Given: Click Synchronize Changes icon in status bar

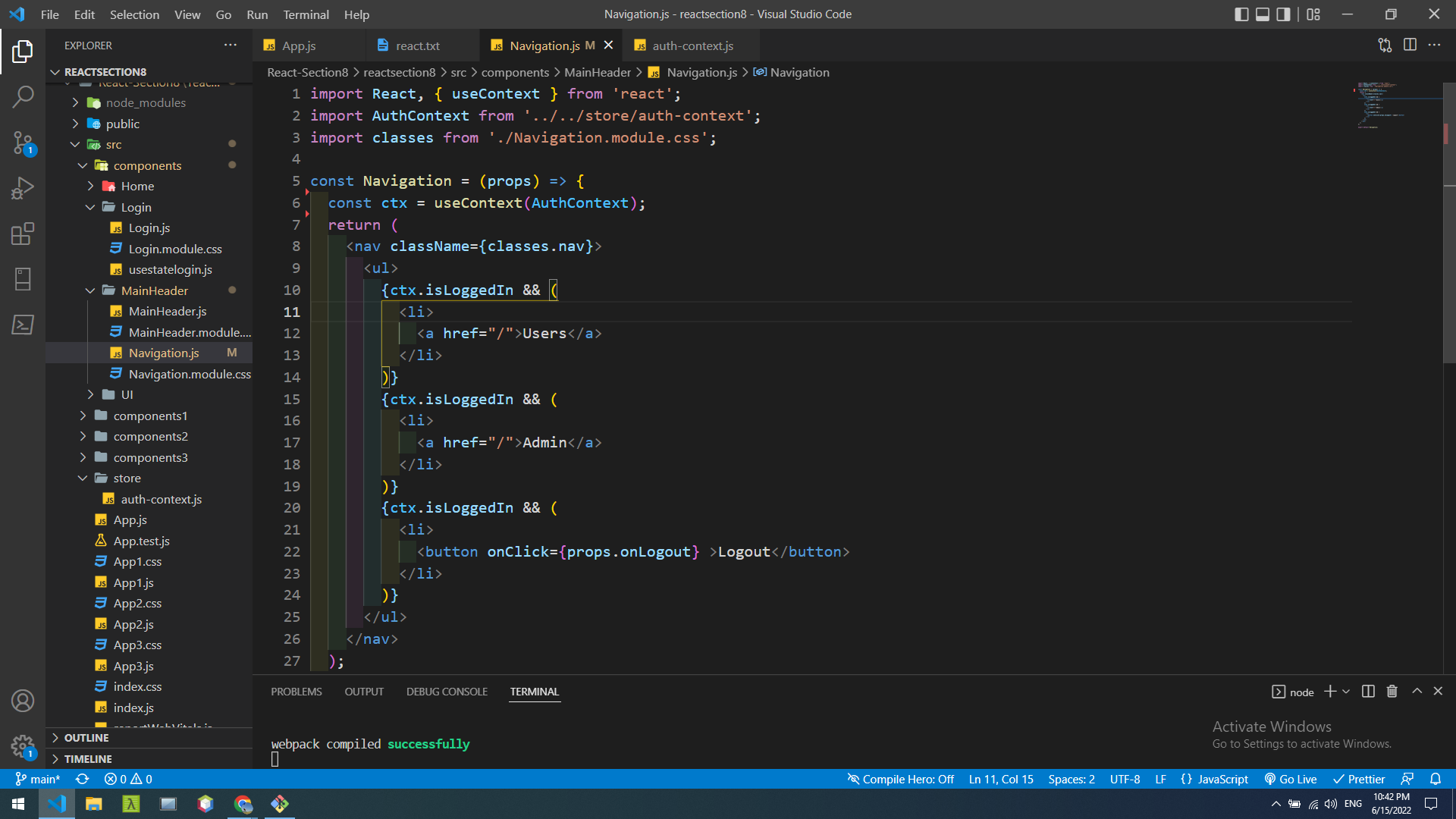Looking at the screenshot, I should coord(83,779).
